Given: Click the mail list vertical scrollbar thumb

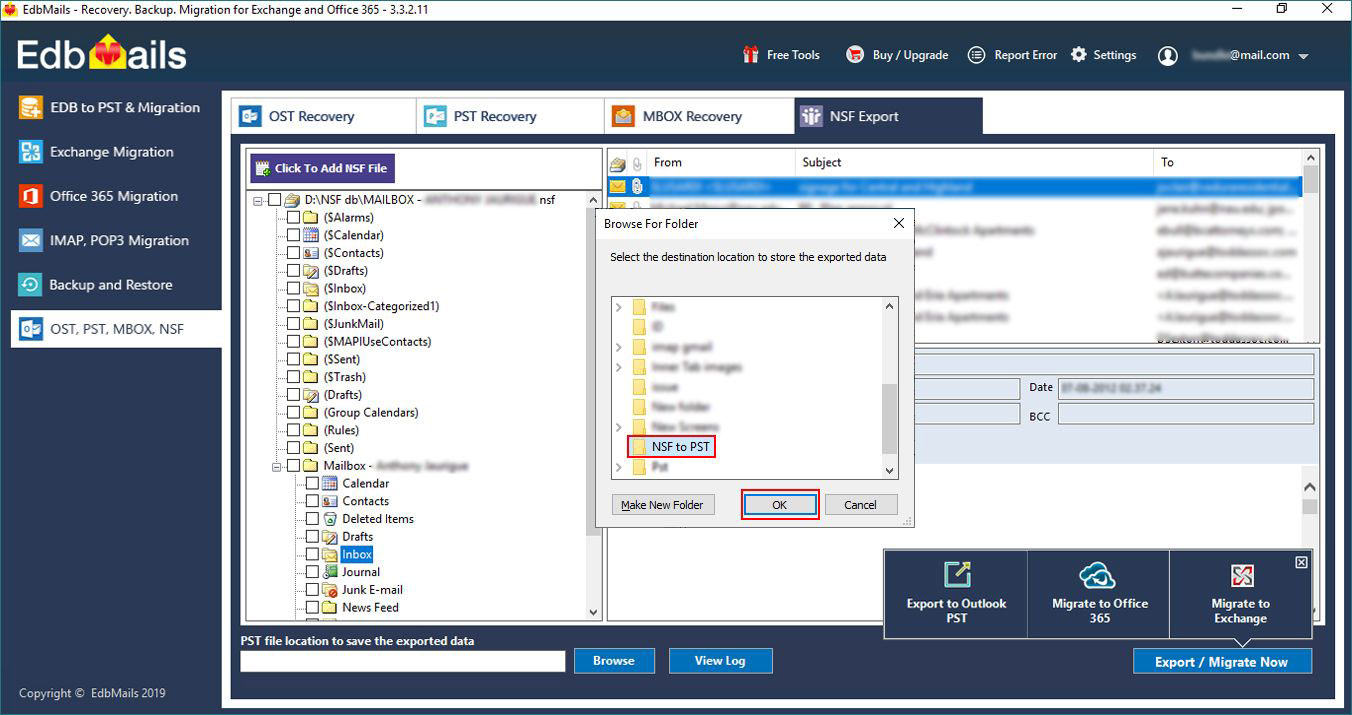Looking at the screenshot, I should coord(1310,180).
